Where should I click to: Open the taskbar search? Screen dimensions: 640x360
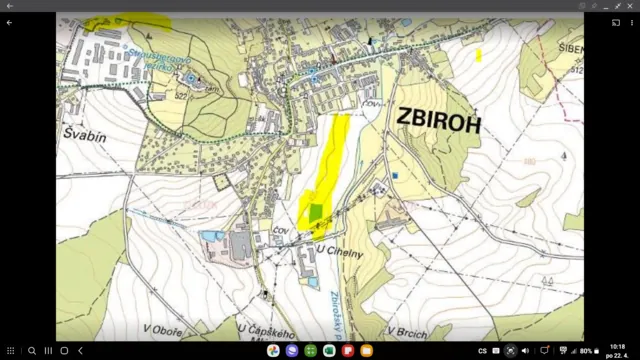(32, 351)
